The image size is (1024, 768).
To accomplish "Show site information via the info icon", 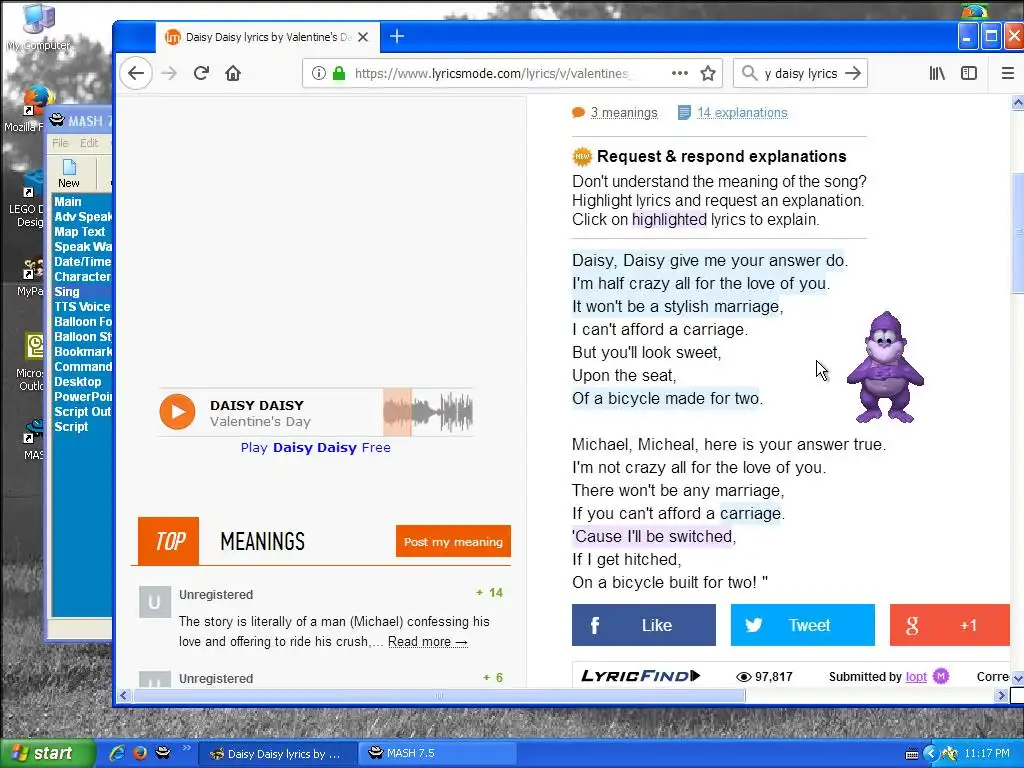I will (318, 73).
